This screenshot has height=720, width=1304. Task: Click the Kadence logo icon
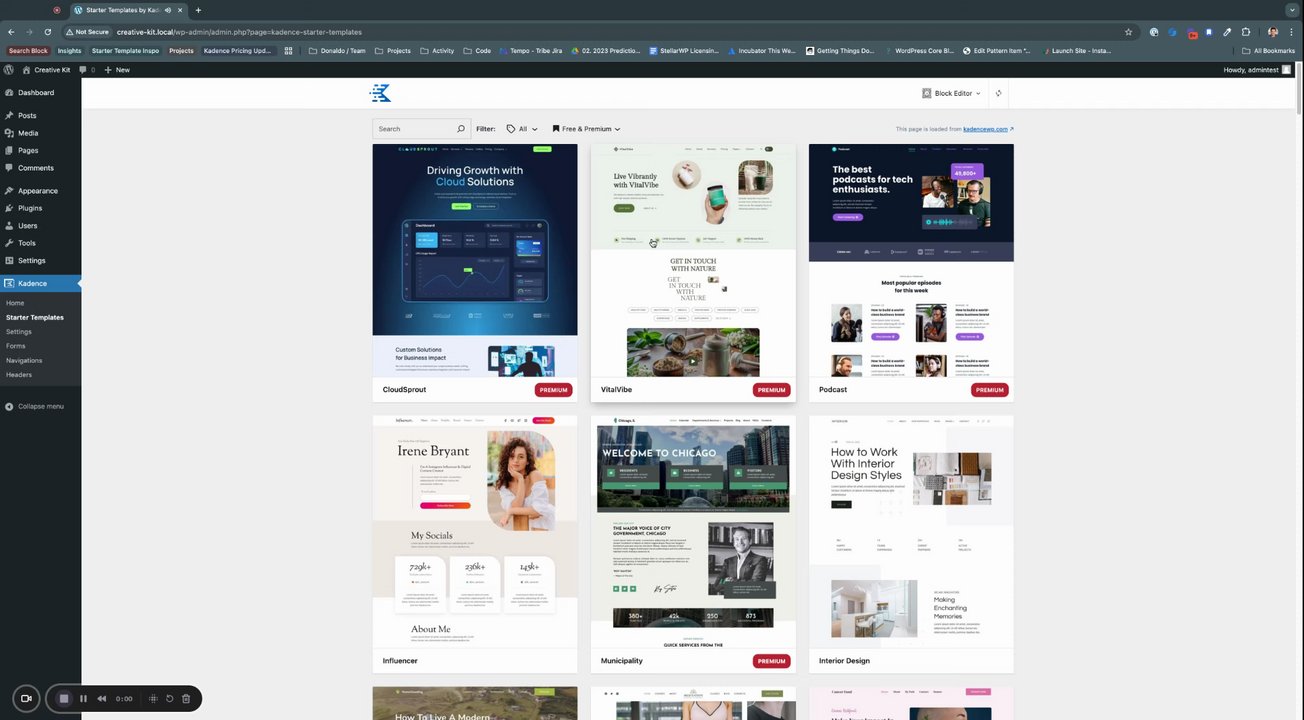point(380,93)
